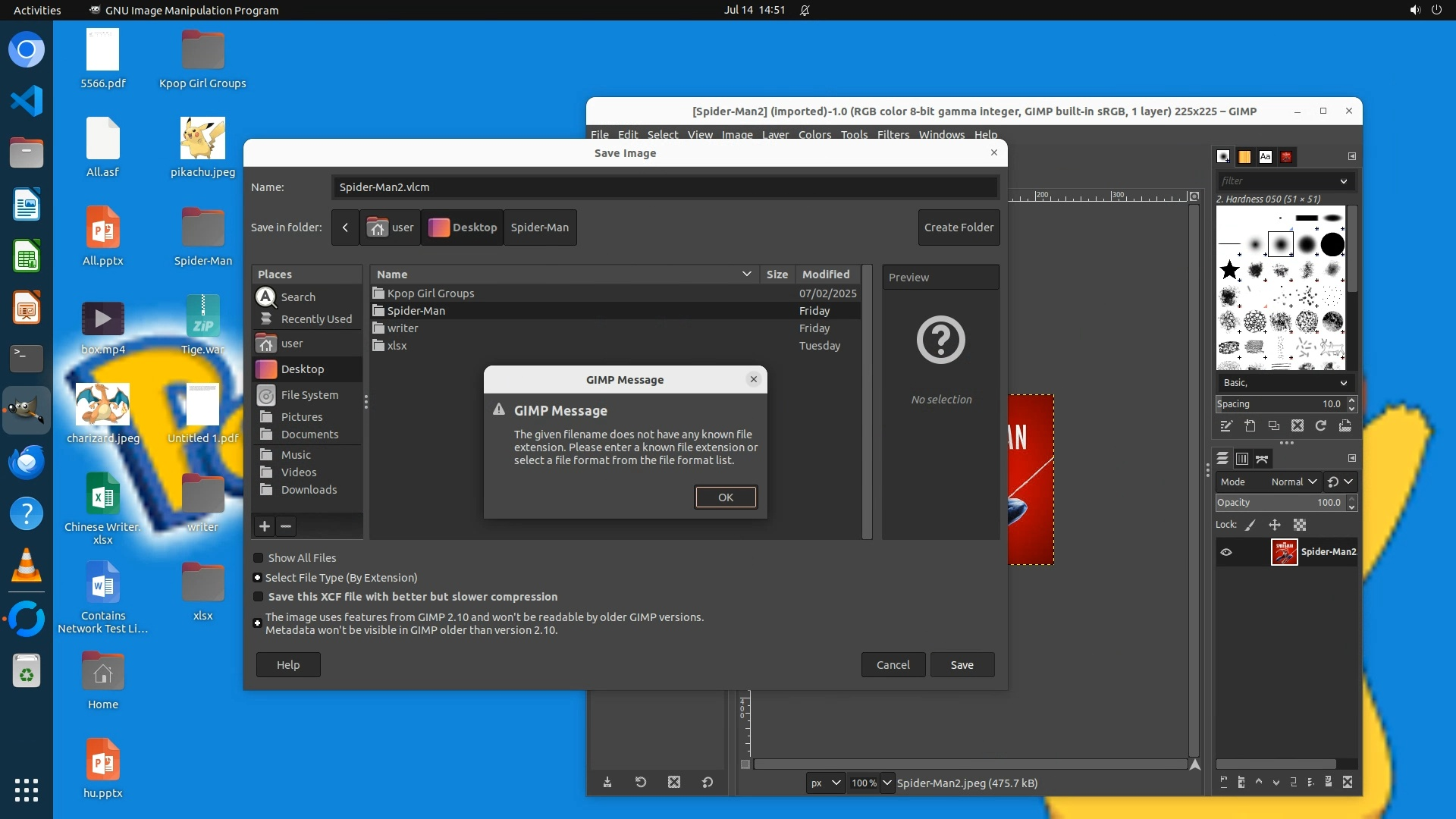Switch to the Fonts dock tab
1456x819 pixels.
[x=1265, y=156]
